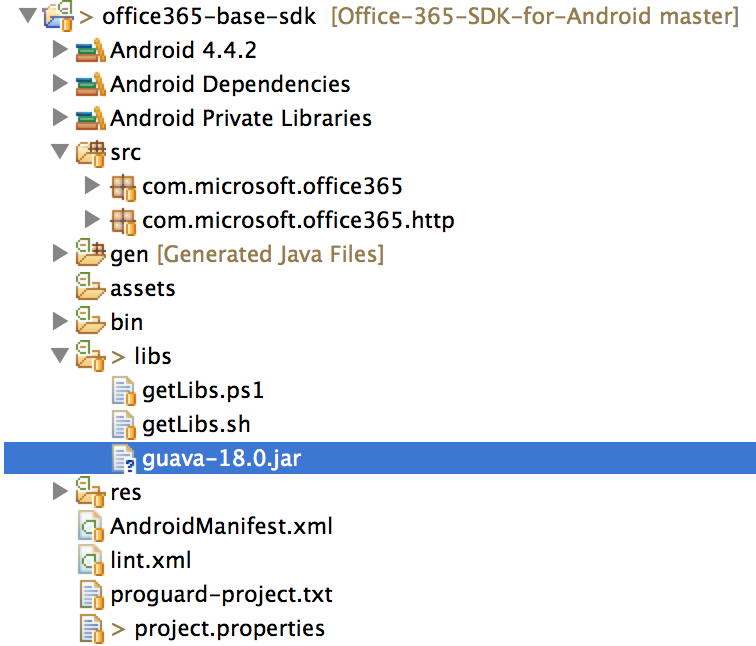Select the Android 4.4.2 entry

(x=183, y=50)
